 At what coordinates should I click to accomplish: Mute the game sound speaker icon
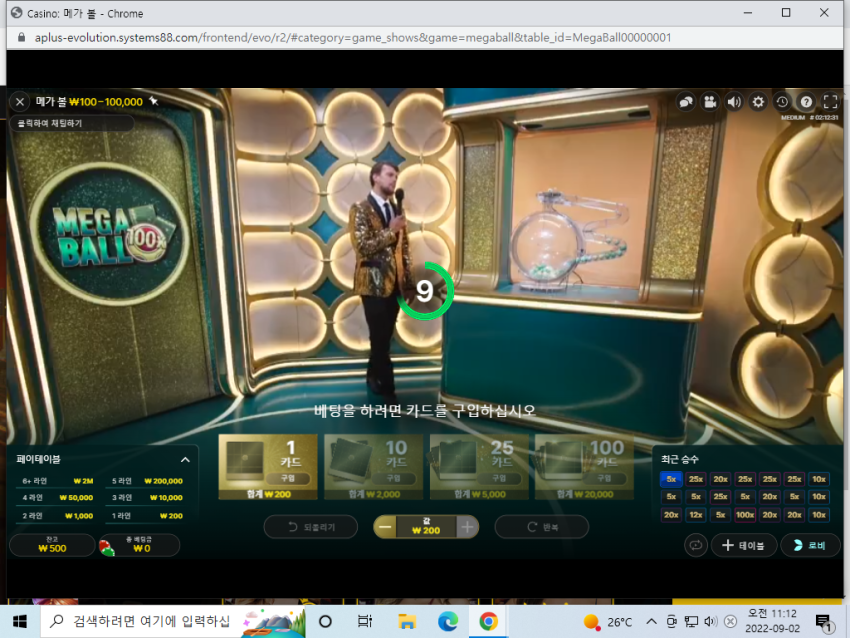[734, 102]
